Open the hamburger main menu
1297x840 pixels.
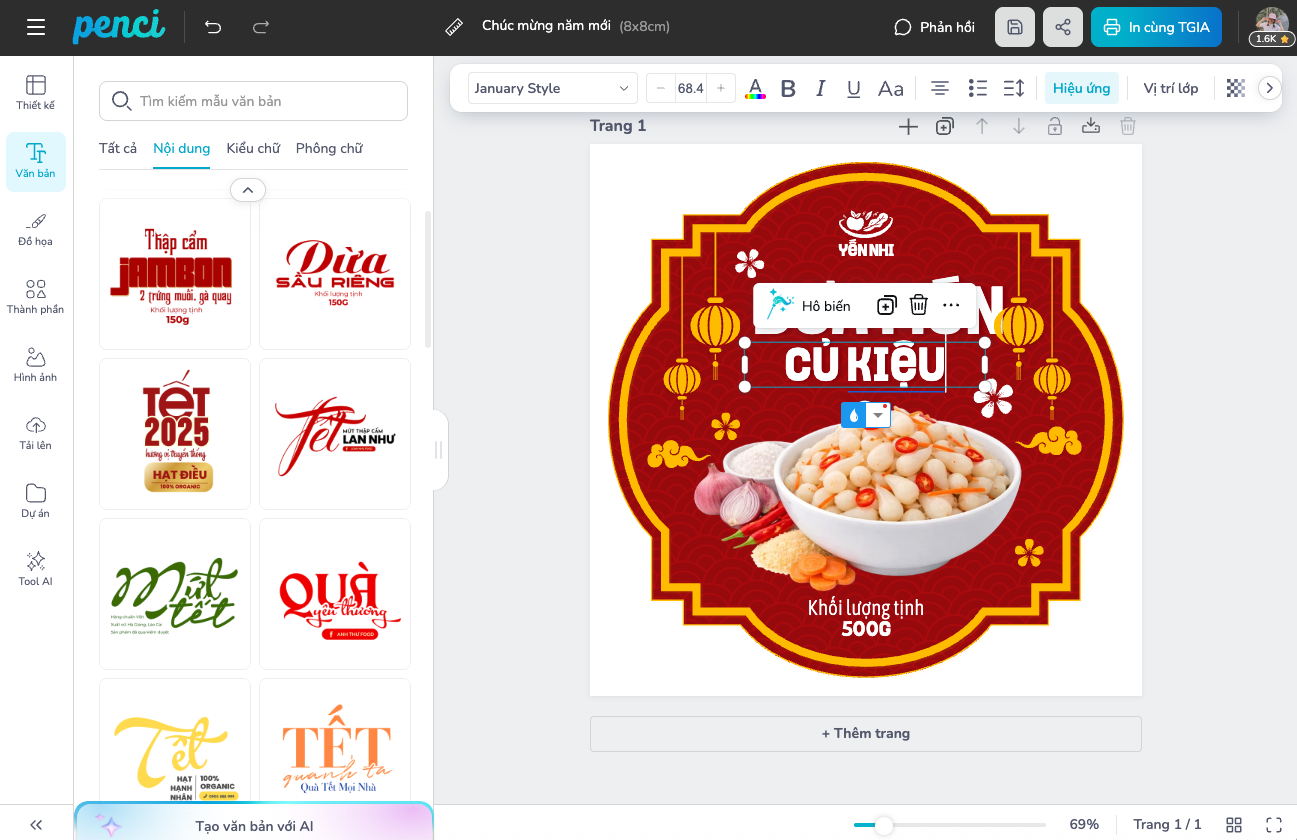coord(36,27)
